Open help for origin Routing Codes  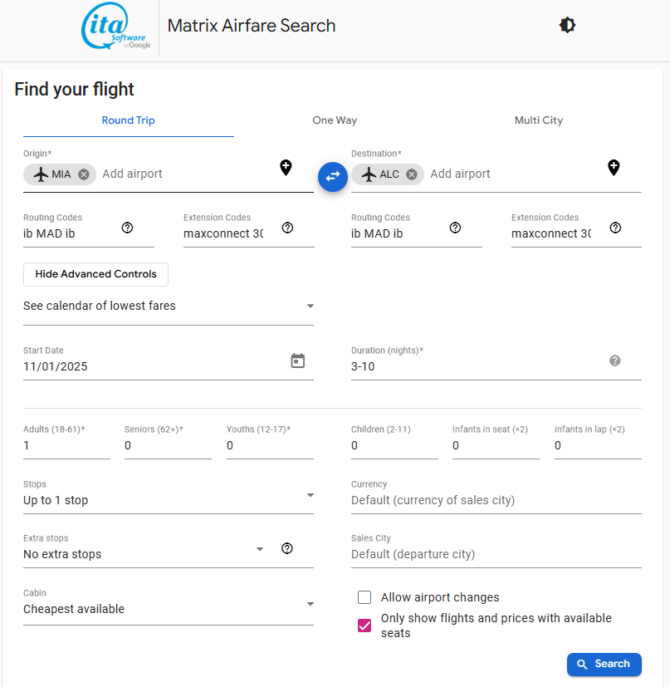tap(127, 228)
